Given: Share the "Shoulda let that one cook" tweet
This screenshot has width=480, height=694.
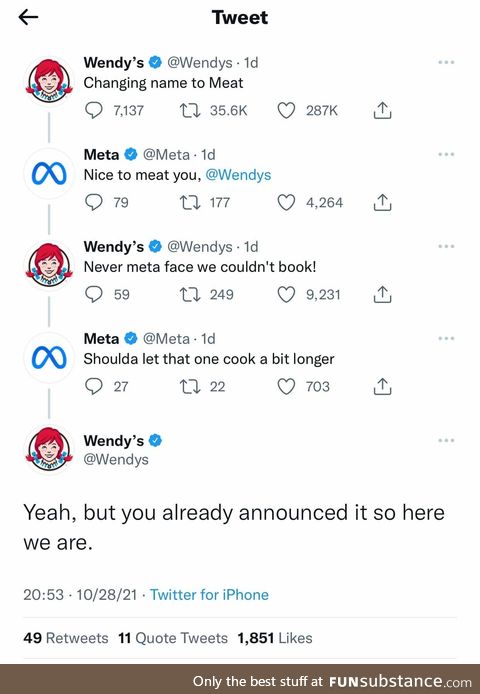Looking at the screenshot, I should [x=382, y=386].
